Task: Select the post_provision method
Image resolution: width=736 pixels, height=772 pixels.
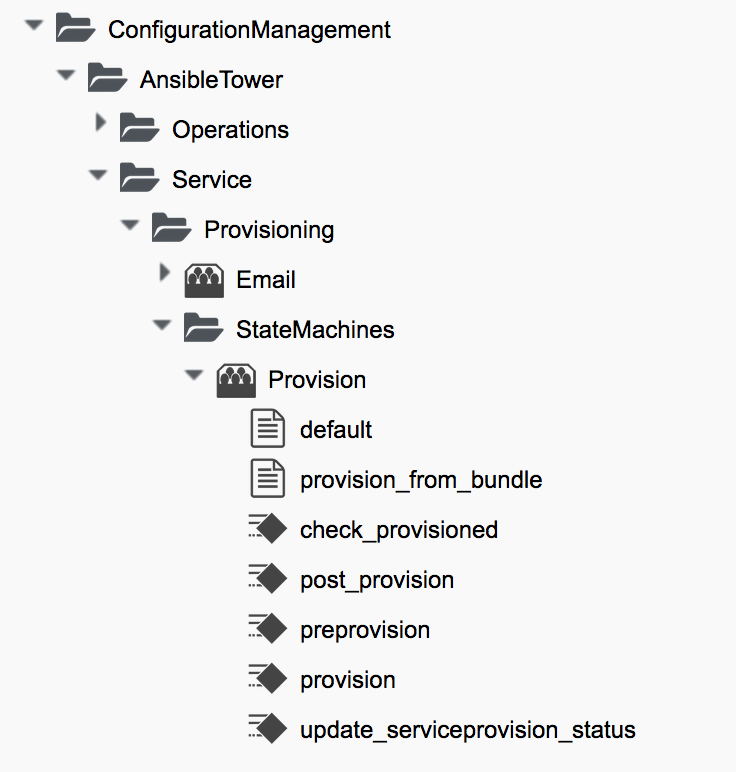Action: pos(377,580)
